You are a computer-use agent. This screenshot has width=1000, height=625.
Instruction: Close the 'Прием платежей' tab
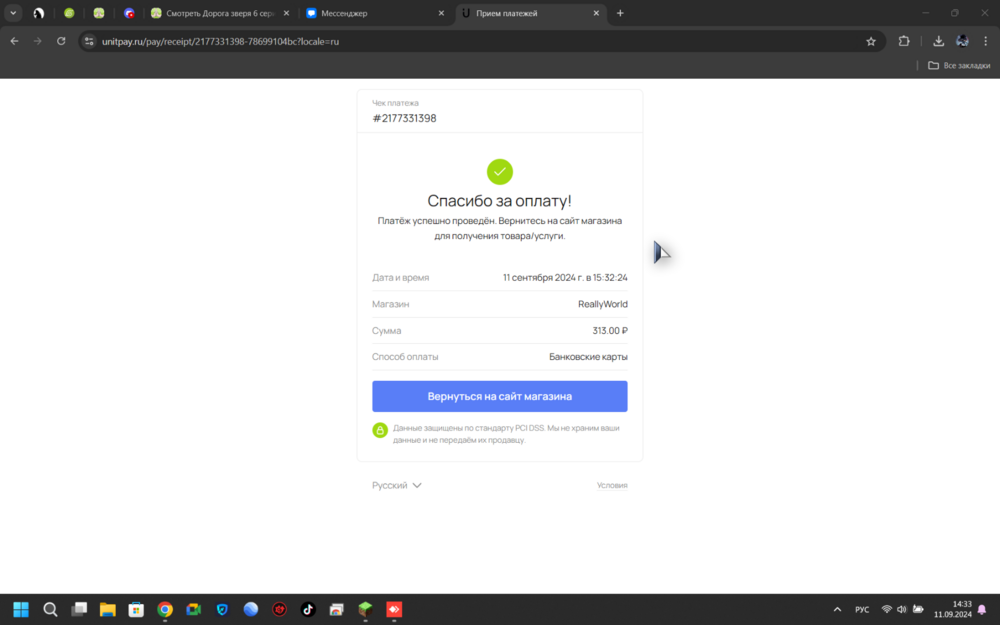click(596, 13)
